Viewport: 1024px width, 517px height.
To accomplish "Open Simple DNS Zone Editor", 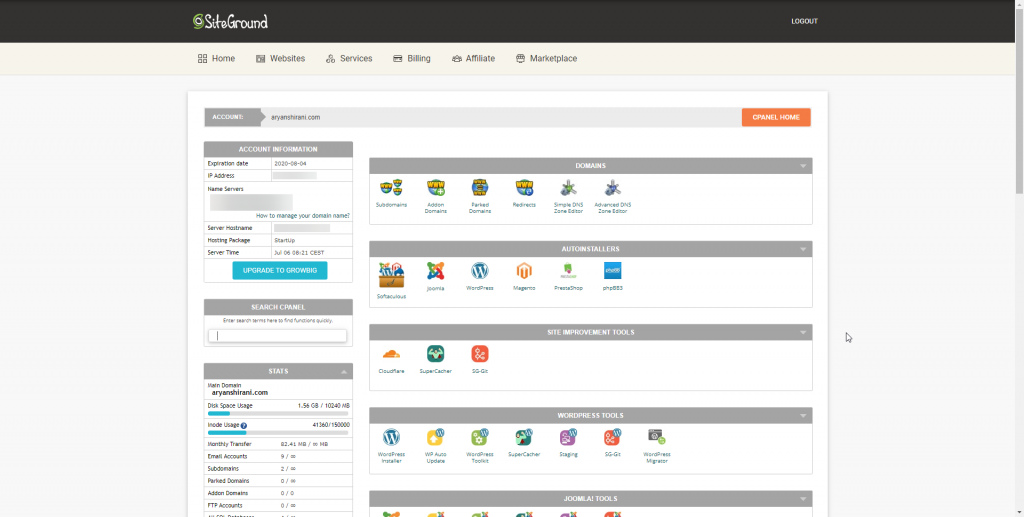I will point(568,188).
